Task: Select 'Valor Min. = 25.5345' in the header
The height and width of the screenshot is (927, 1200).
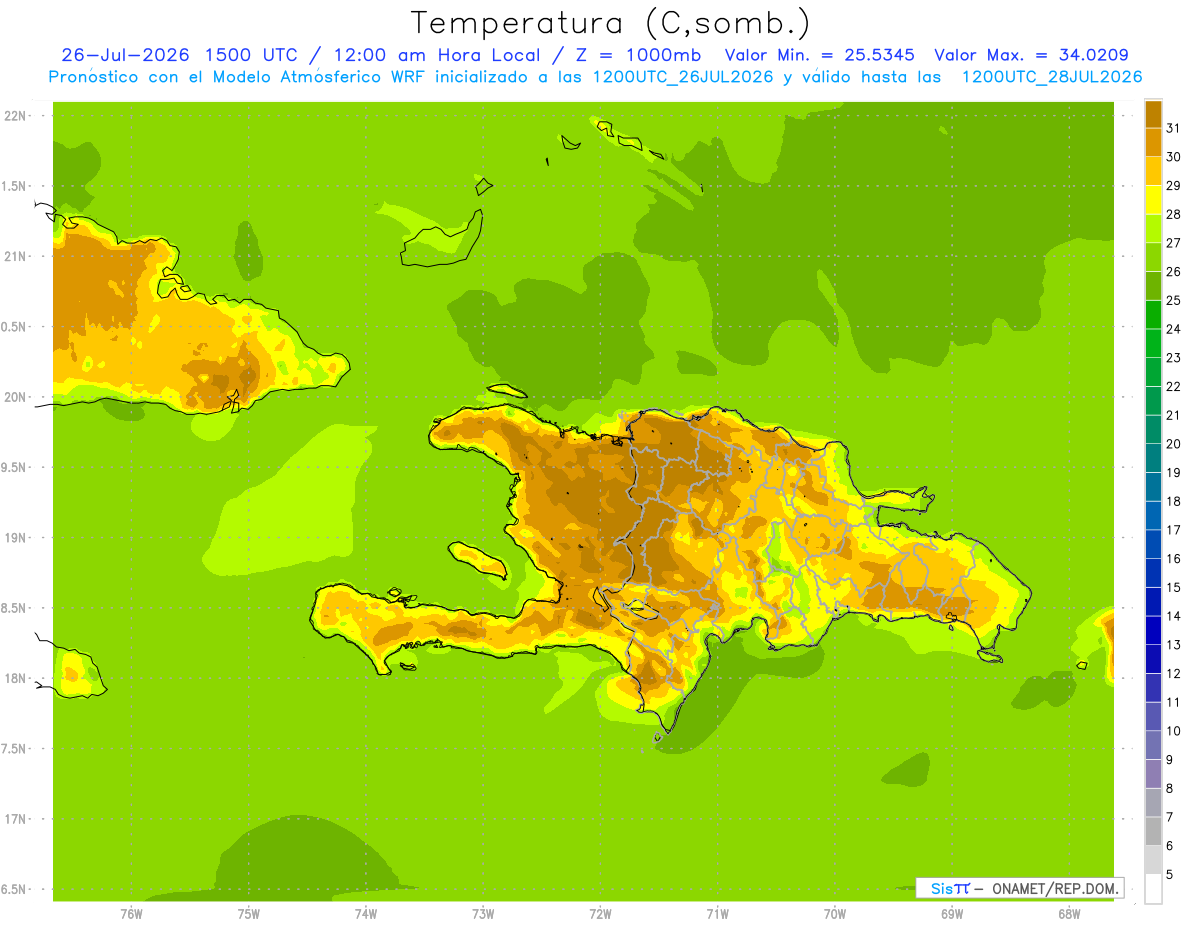Action: coord(819,55)
